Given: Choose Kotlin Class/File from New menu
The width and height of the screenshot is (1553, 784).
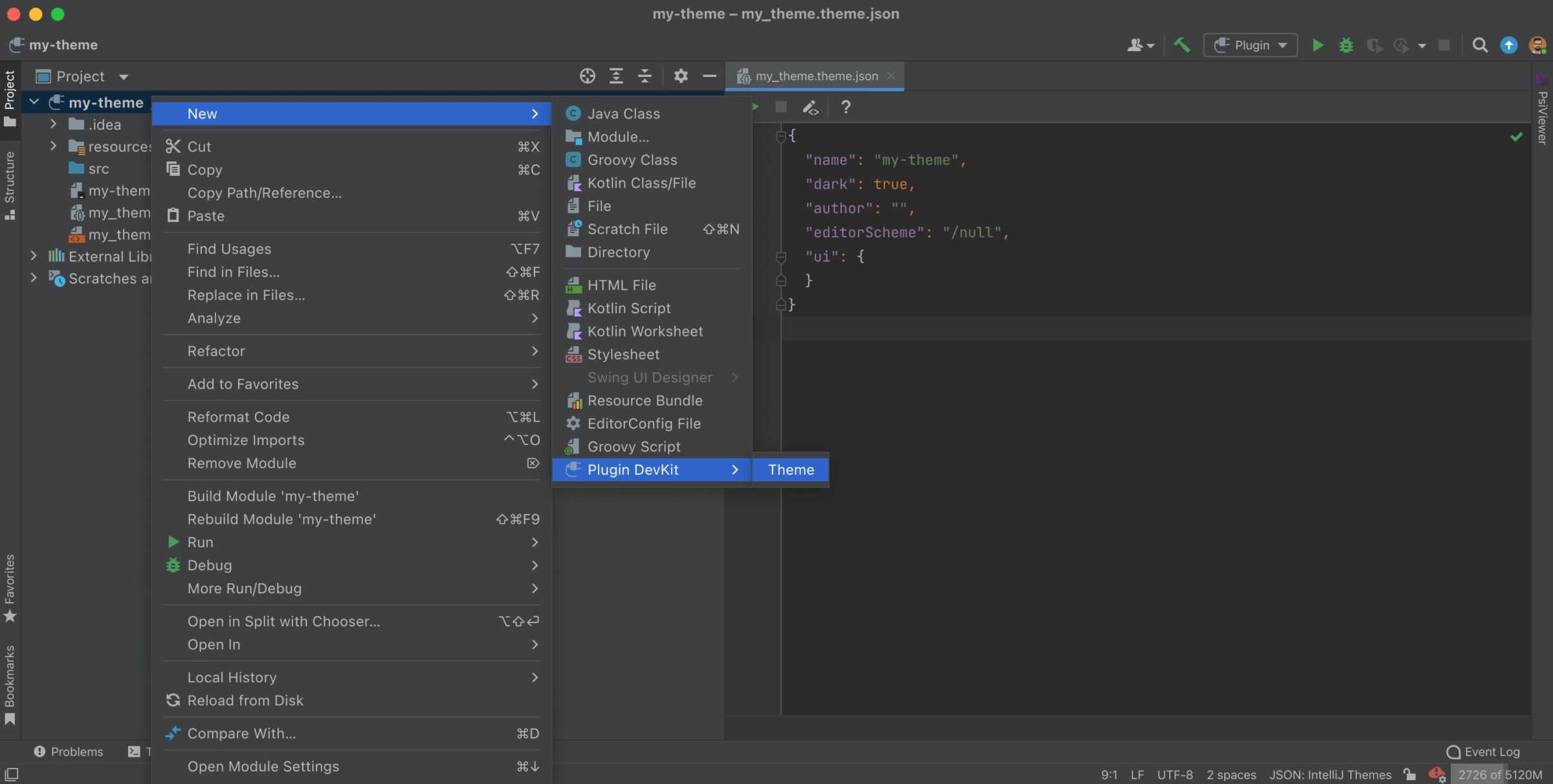Looking at the screenshot, I should [x=641, y=183].
